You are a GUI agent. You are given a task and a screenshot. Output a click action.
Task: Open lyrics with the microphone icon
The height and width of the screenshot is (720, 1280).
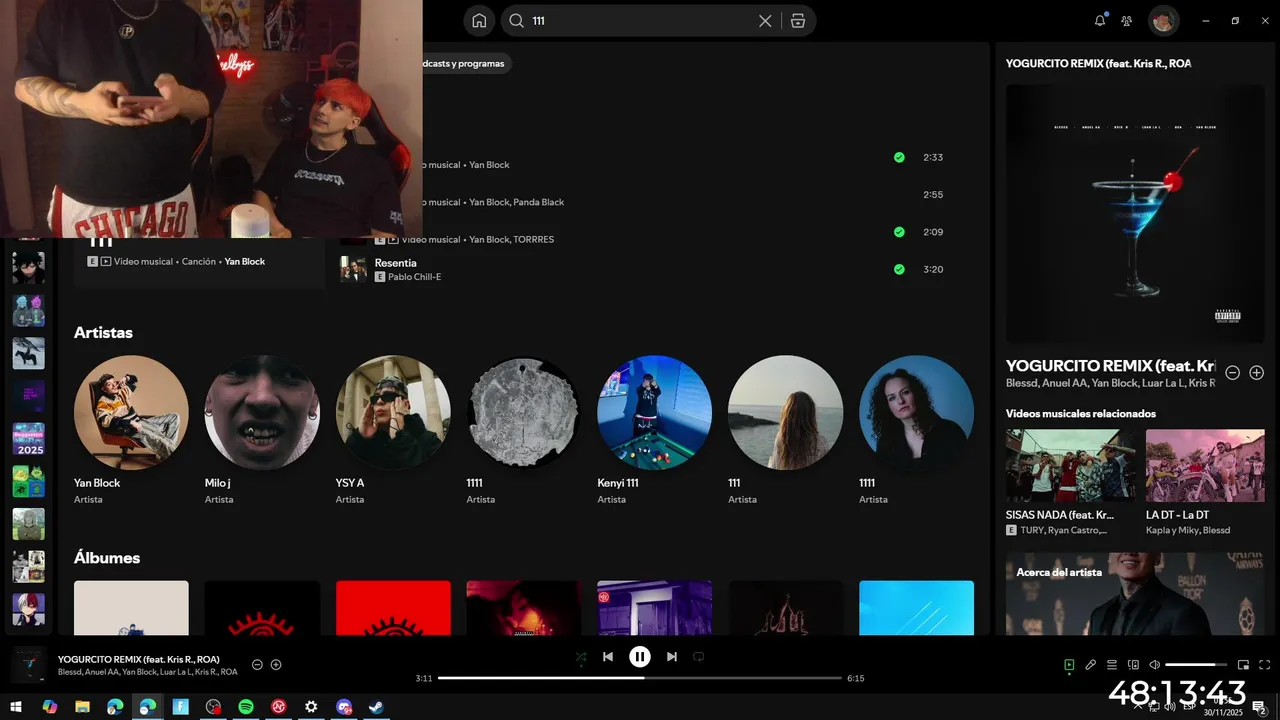click(1091, 665)
